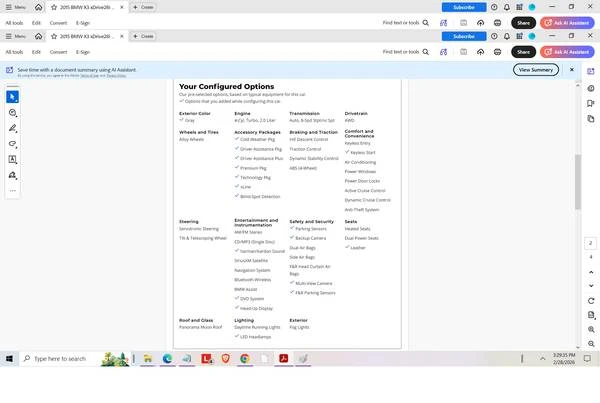Click View Summary button
Viewport: 600px width, 403px height.
coord(536,70)
